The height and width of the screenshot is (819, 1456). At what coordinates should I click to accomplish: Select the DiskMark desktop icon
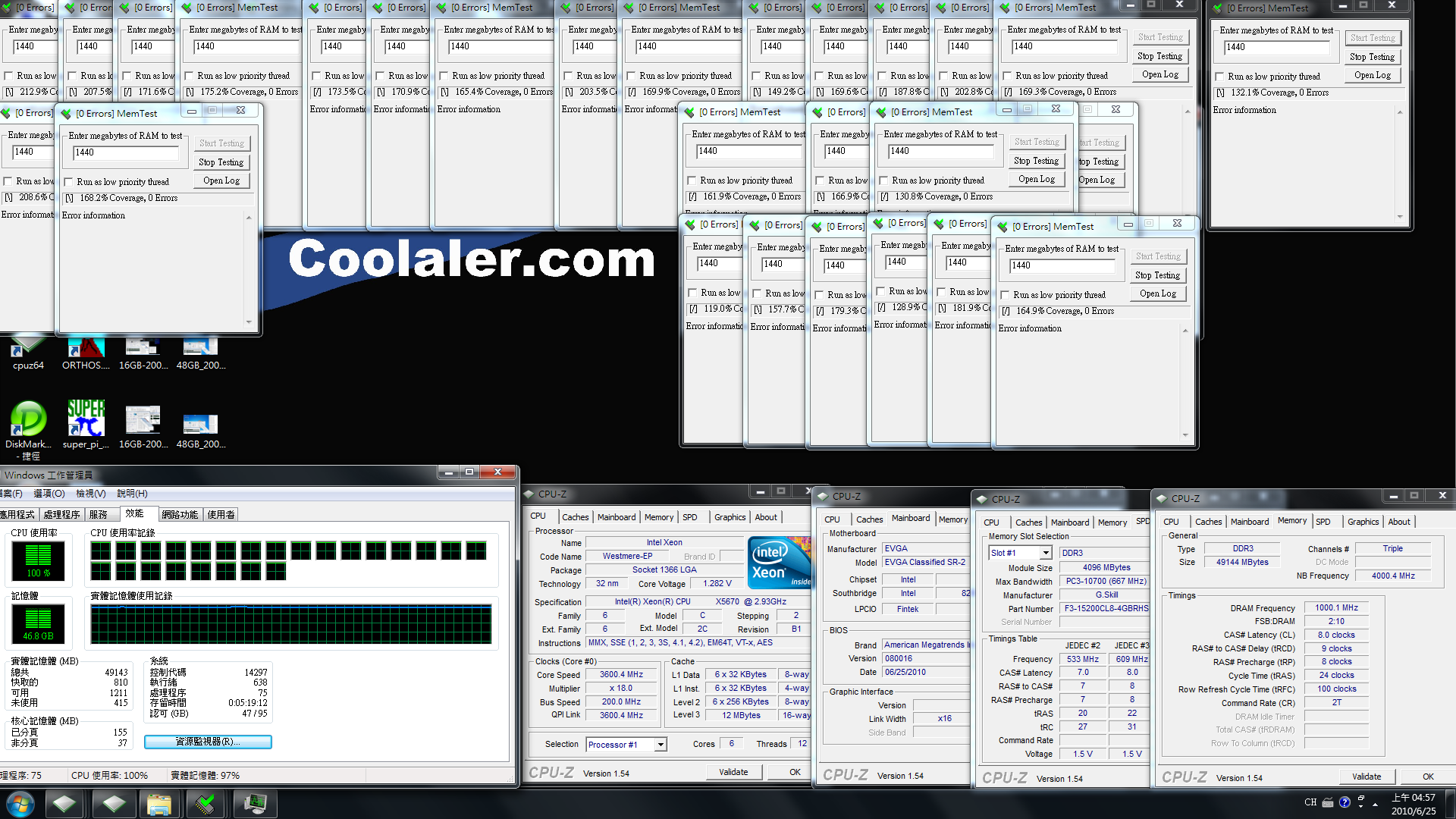[28, 430]
